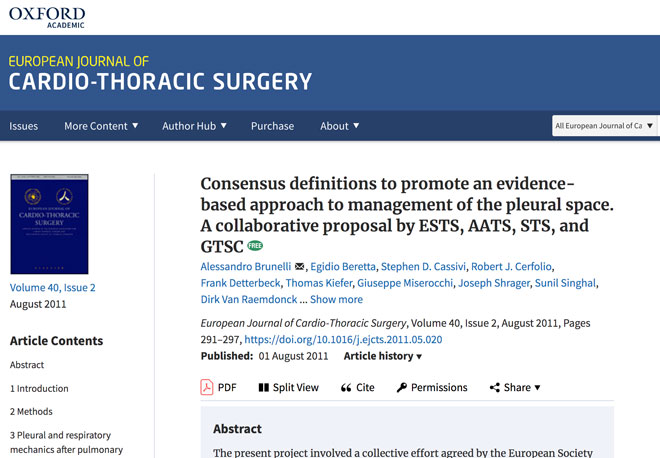Jump to Abstract in Article Contents
The image size is (660, 458).
(27, 365)
